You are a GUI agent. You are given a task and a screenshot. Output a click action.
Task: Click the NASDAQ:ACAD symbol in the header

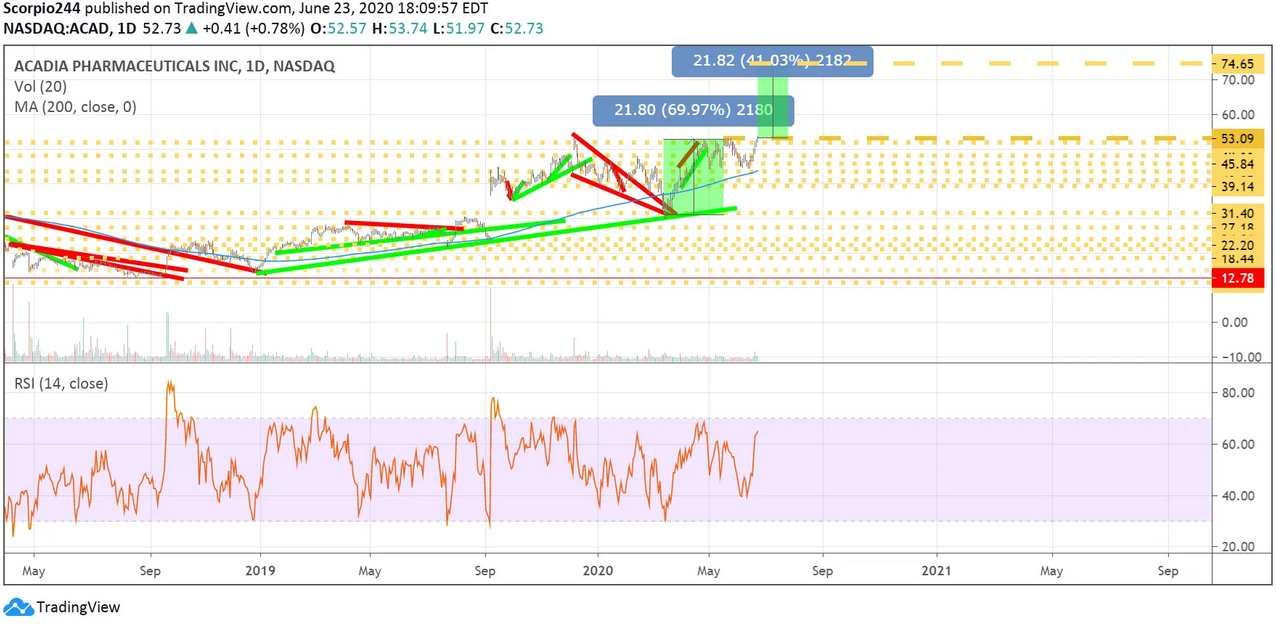click(x=56, y=28)
